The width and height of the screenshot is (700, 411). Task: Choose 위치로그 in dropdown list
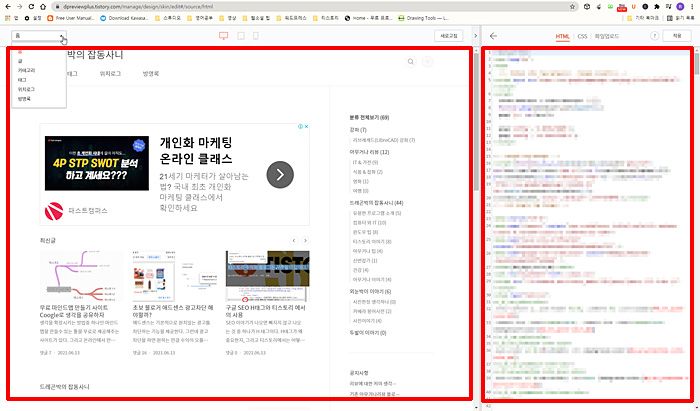(x=26, y=89)
